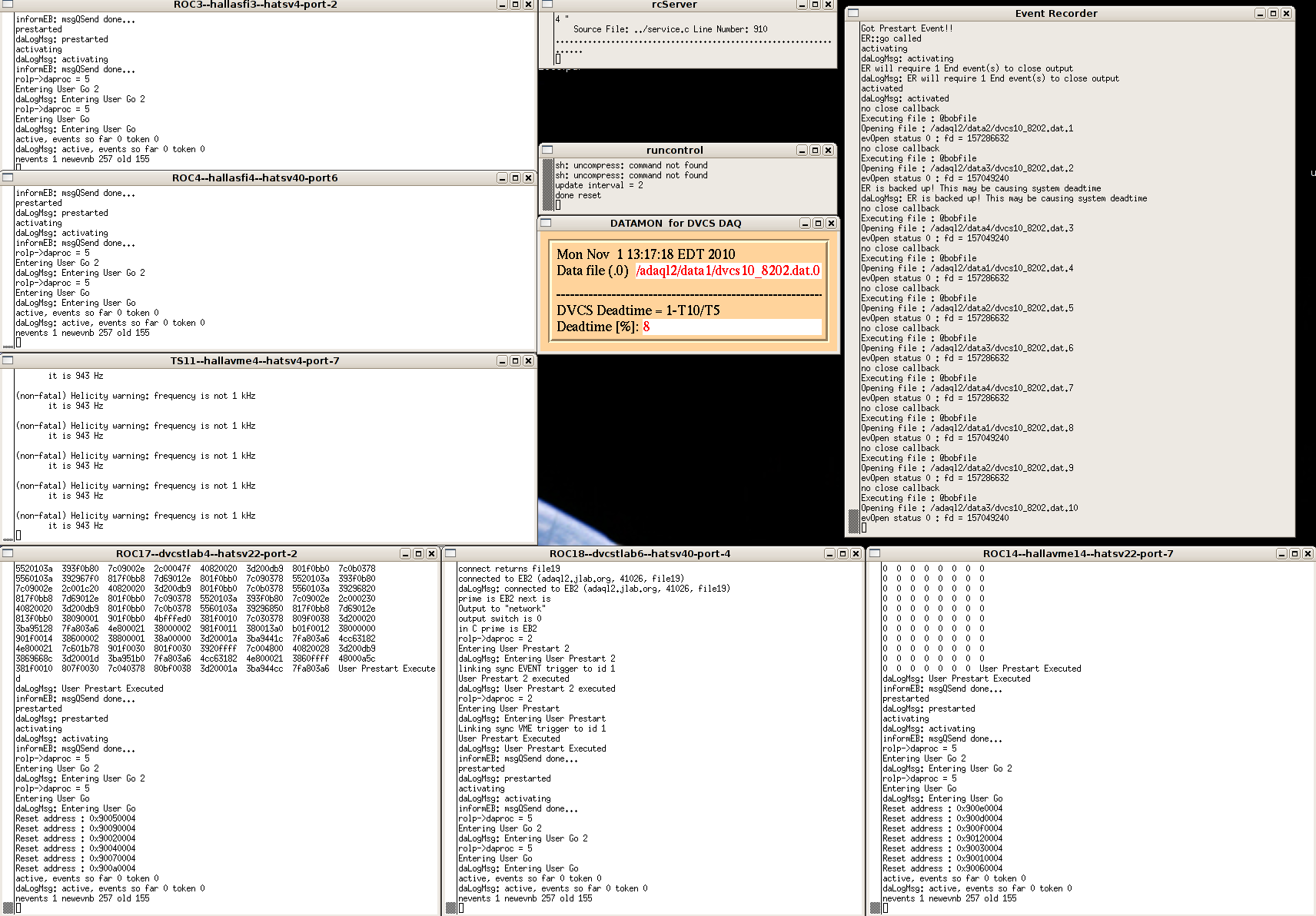The width and height of the screenshot is (1316, 916).
Task: Close the TS11 hallavme4 terminal
Action: pyautogui.click(x=528, y=360)
